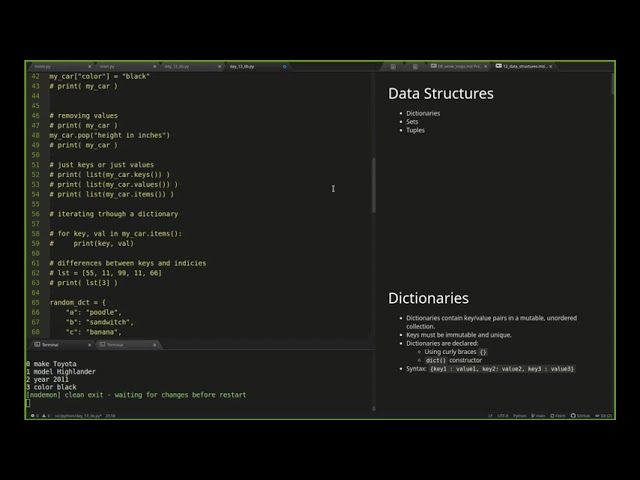Screen dimensions: 640x480
Task: Click the file path in the status bar
Action: (x=78, y=416)
